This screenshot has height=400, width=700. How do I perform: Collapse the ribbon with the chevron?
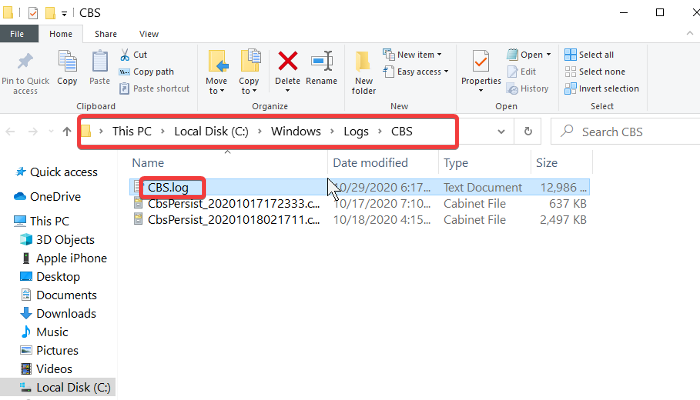(x=690, y=33)
